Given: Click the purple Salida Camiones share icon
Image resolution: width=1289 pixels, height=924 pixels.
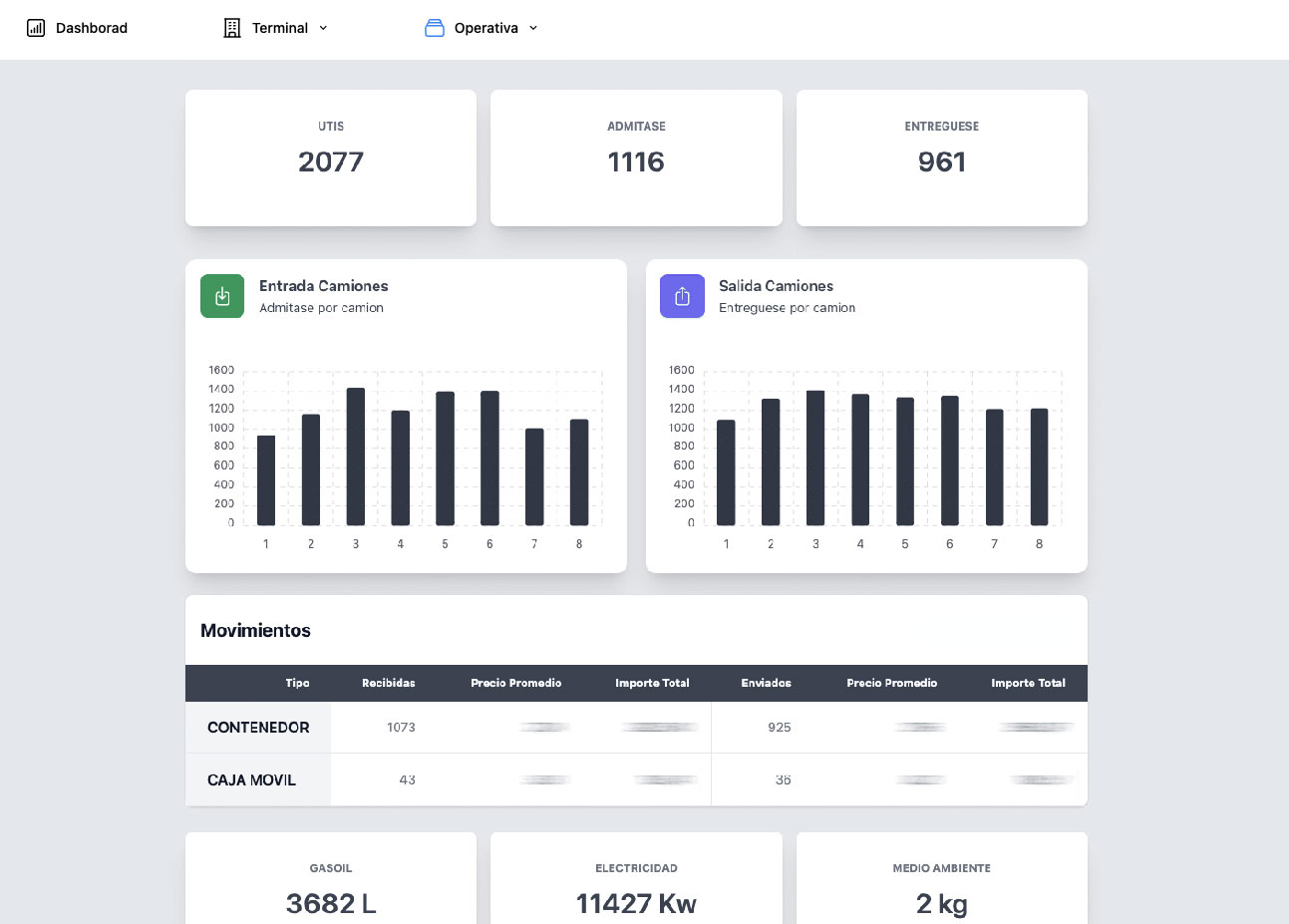Looking at the screenshot, I should (682, 296).
